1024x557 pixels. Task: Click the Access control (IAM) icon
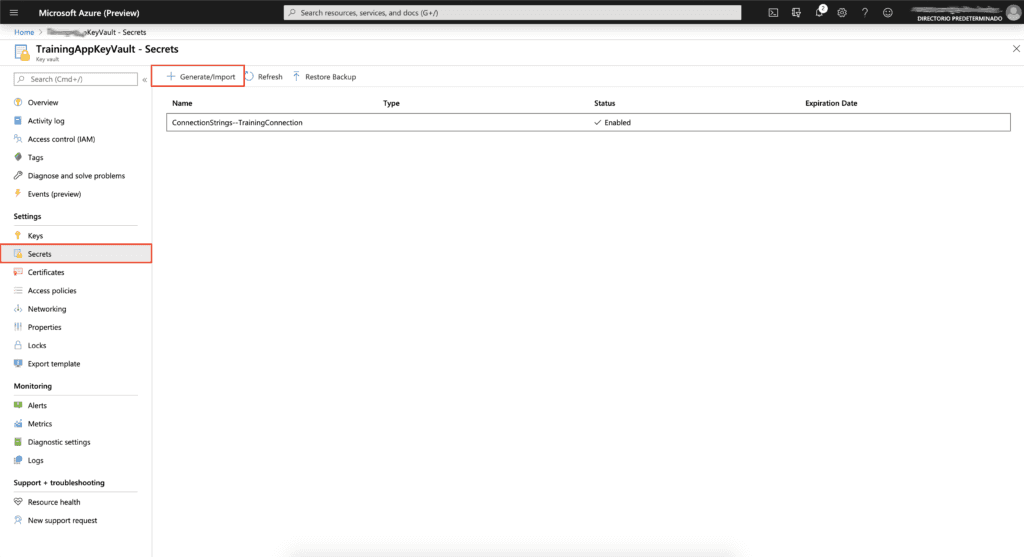click(18, 139)
